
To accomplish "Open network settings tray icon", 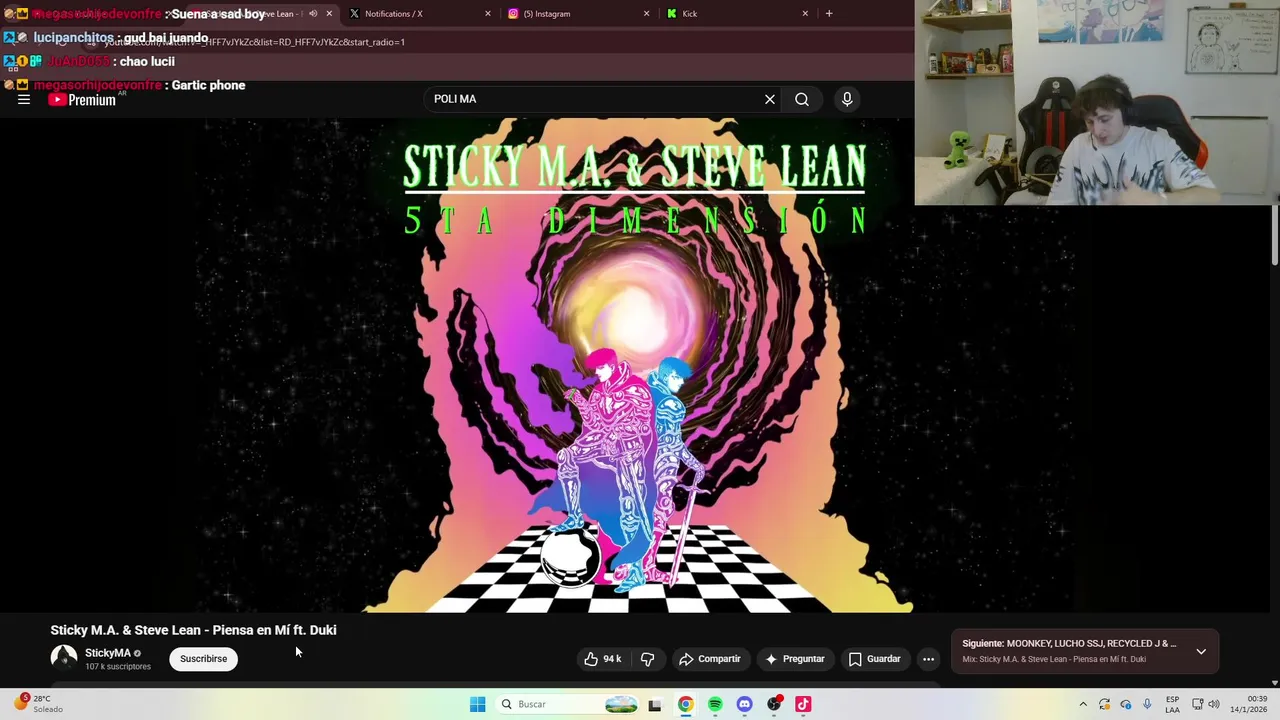I will pyautogui.click(x=1197, y=704).
